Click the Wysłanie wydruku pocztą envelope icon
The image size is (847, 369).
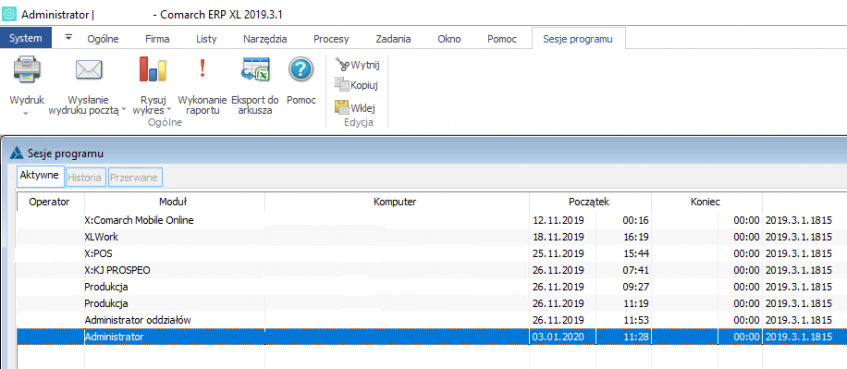tap(89, 70)
